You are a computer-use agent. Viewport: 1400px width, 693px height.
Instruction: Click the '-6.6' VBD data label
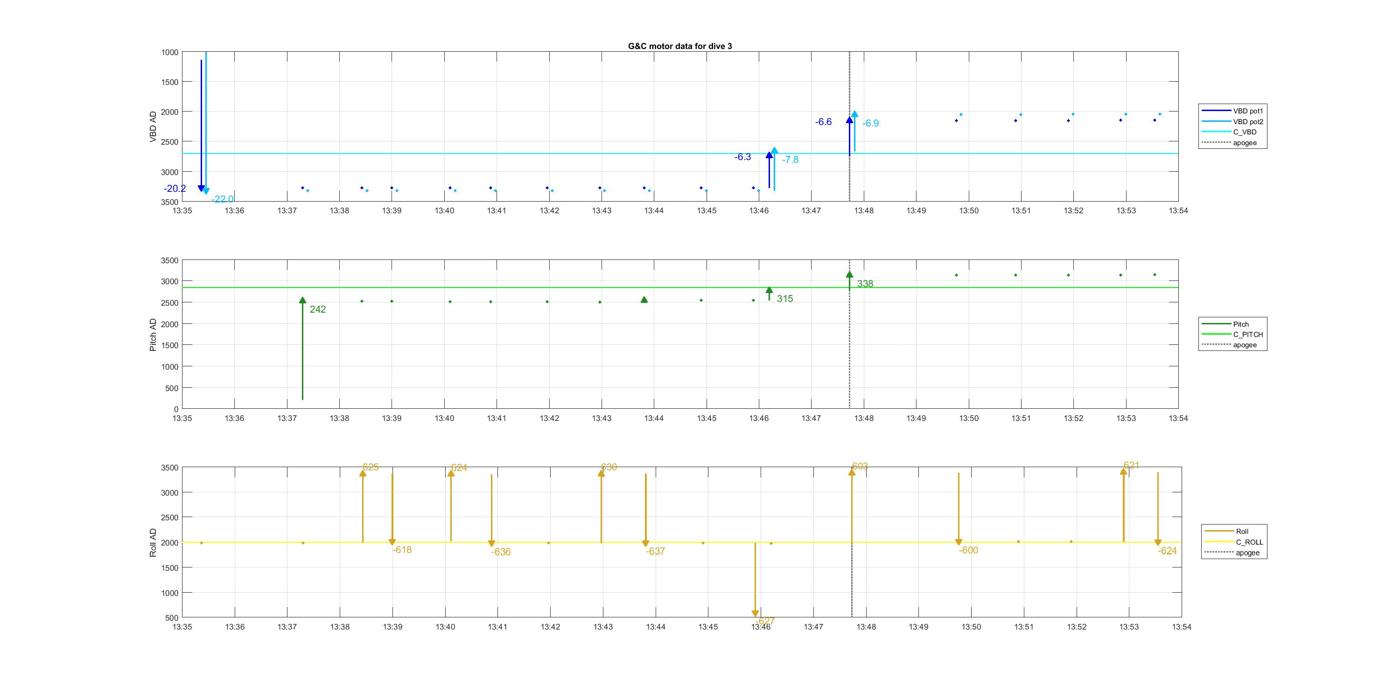point(823,122)
